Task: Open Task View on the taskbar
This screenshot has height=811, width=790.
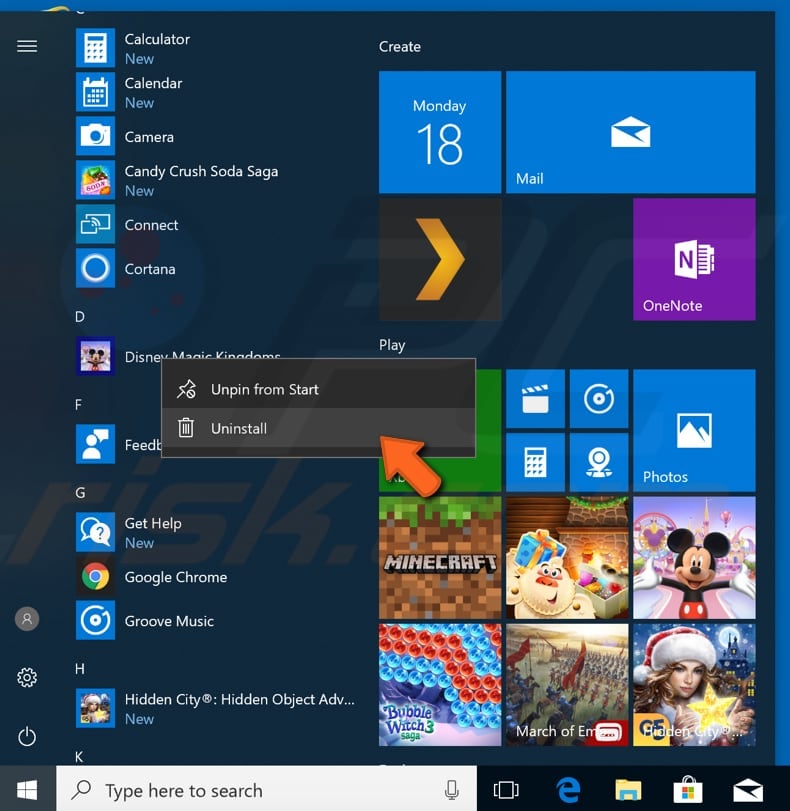Action: point(506,790)
